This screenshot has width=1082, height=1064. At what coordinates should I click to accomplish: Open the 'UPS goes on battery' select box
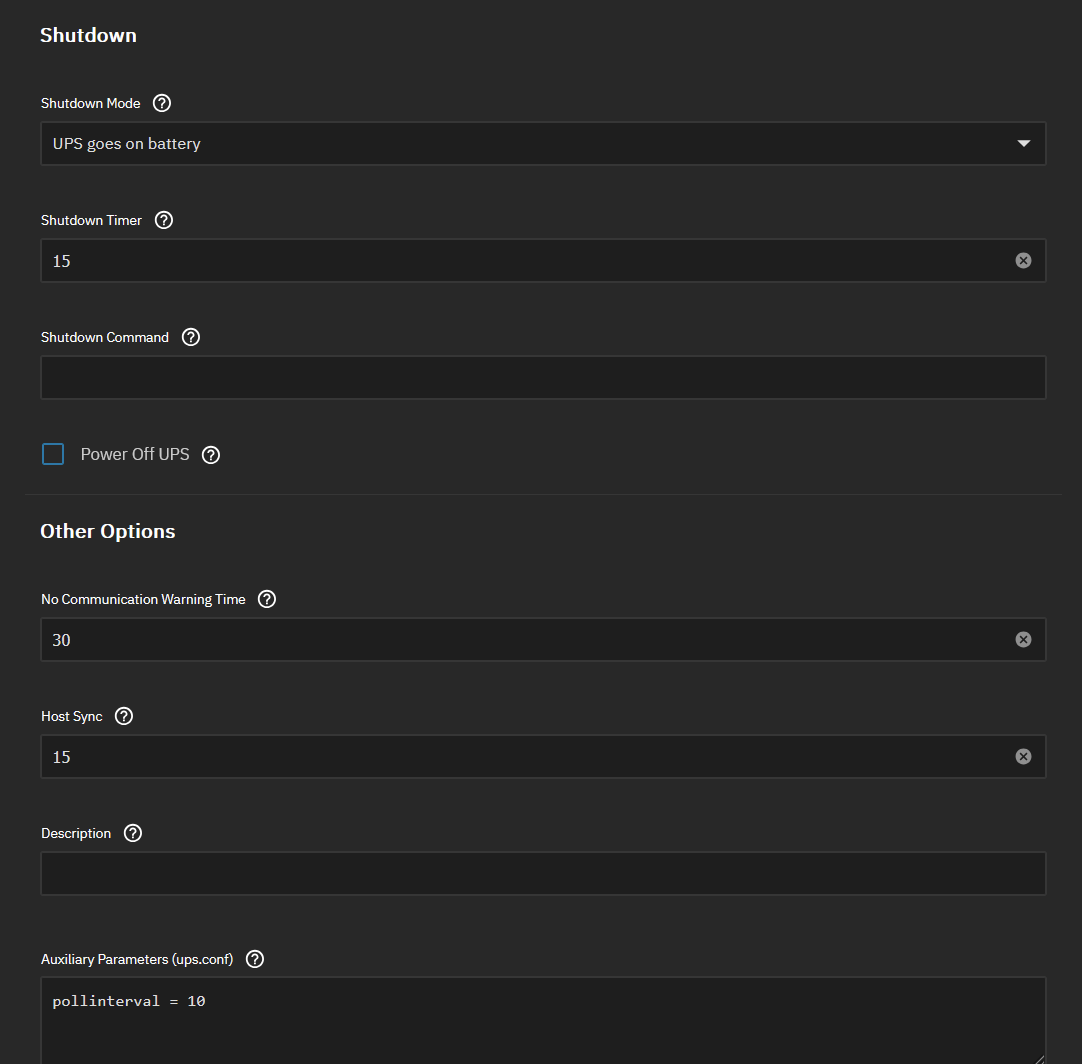[520, 144]
